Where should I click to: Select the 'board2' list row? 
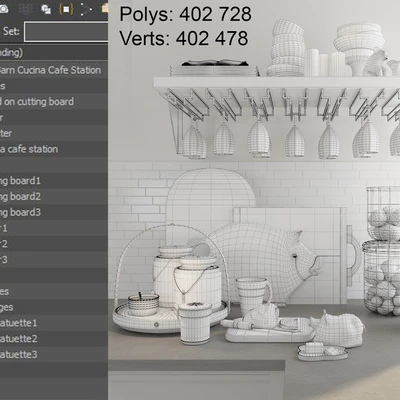point(54,196)
